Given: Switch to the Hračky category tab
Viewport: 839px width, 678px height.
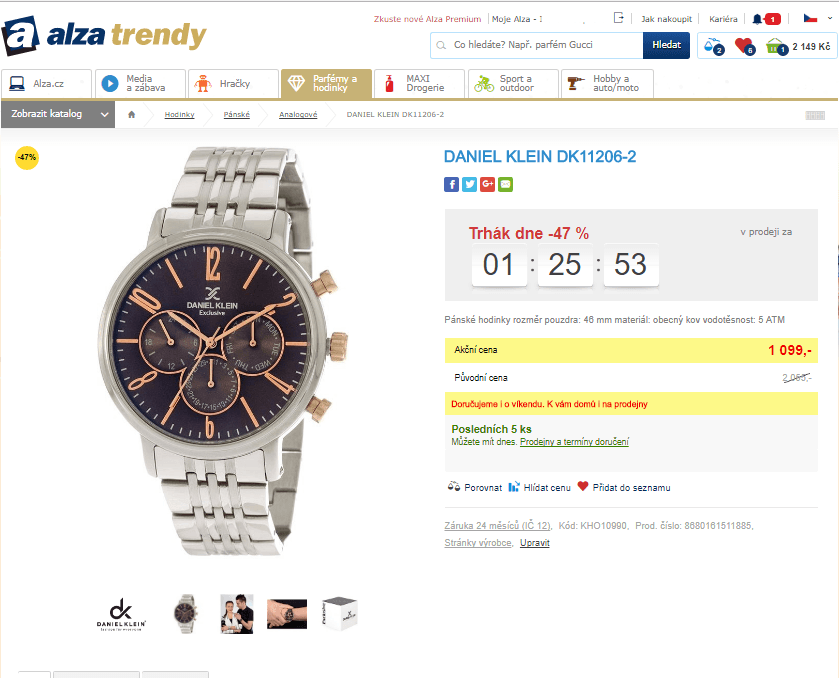Looking at the screenshot, I should 231,84.
